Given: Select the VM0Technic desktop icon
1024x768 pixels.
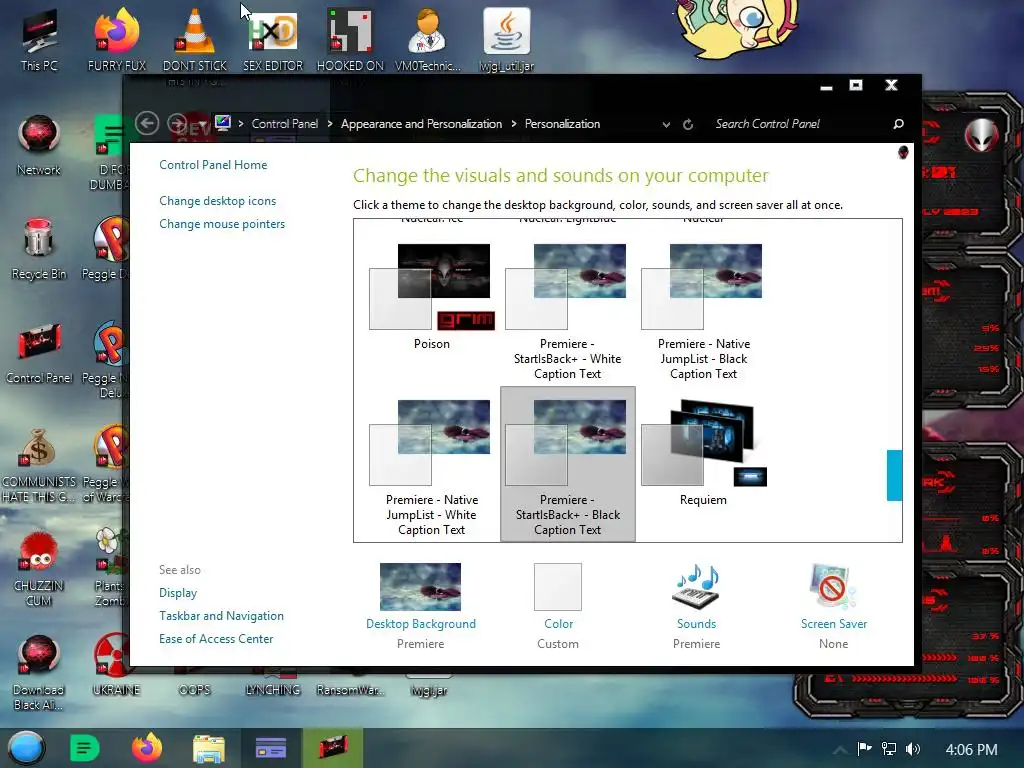Looking at the screenshot, I should (x=428, y=40).
